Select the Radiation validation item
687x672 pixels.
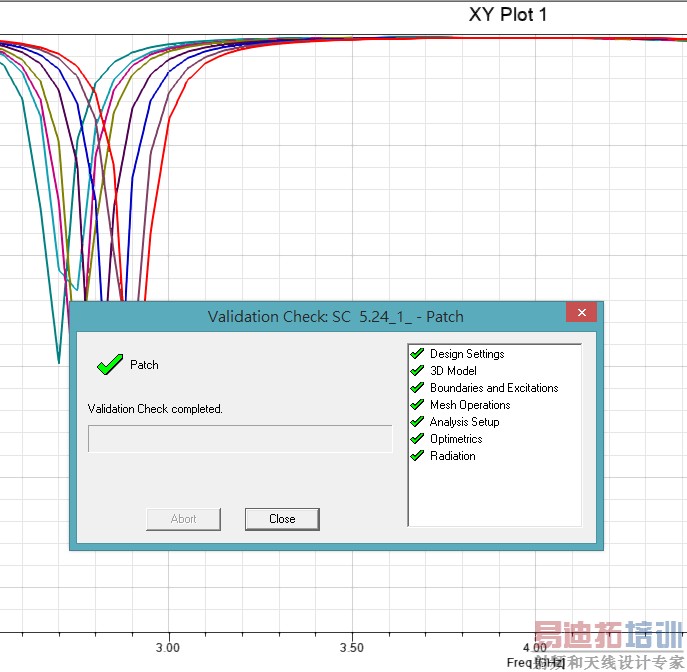click(x=453, y=456)
